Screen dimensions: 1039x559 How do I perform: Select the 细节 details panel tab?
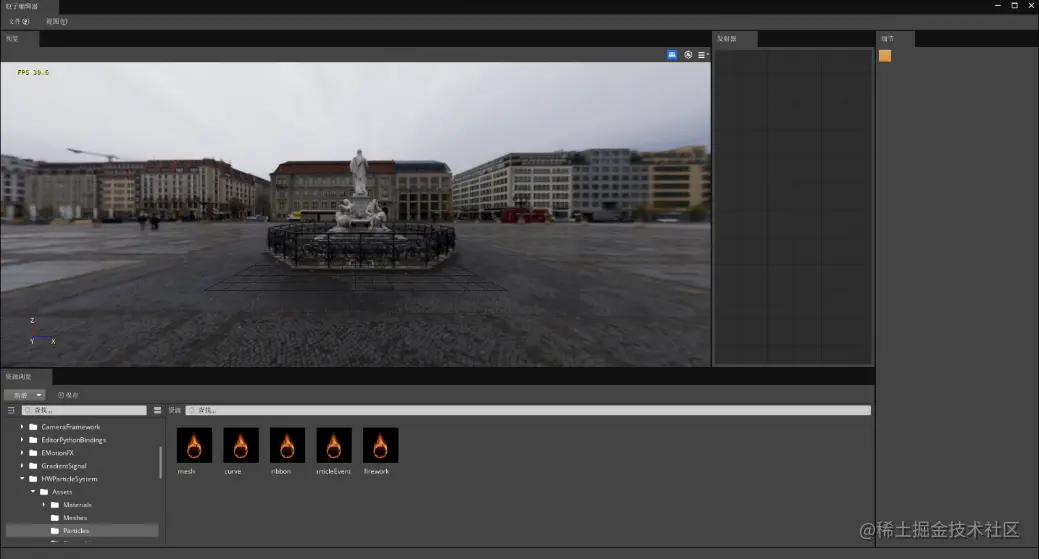[895, 38]
